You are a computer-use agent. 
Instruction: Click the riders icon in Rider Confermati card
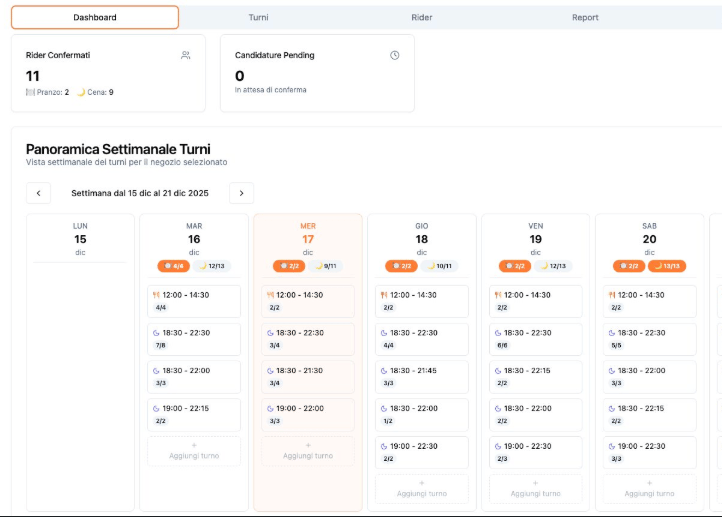(186, 56)
